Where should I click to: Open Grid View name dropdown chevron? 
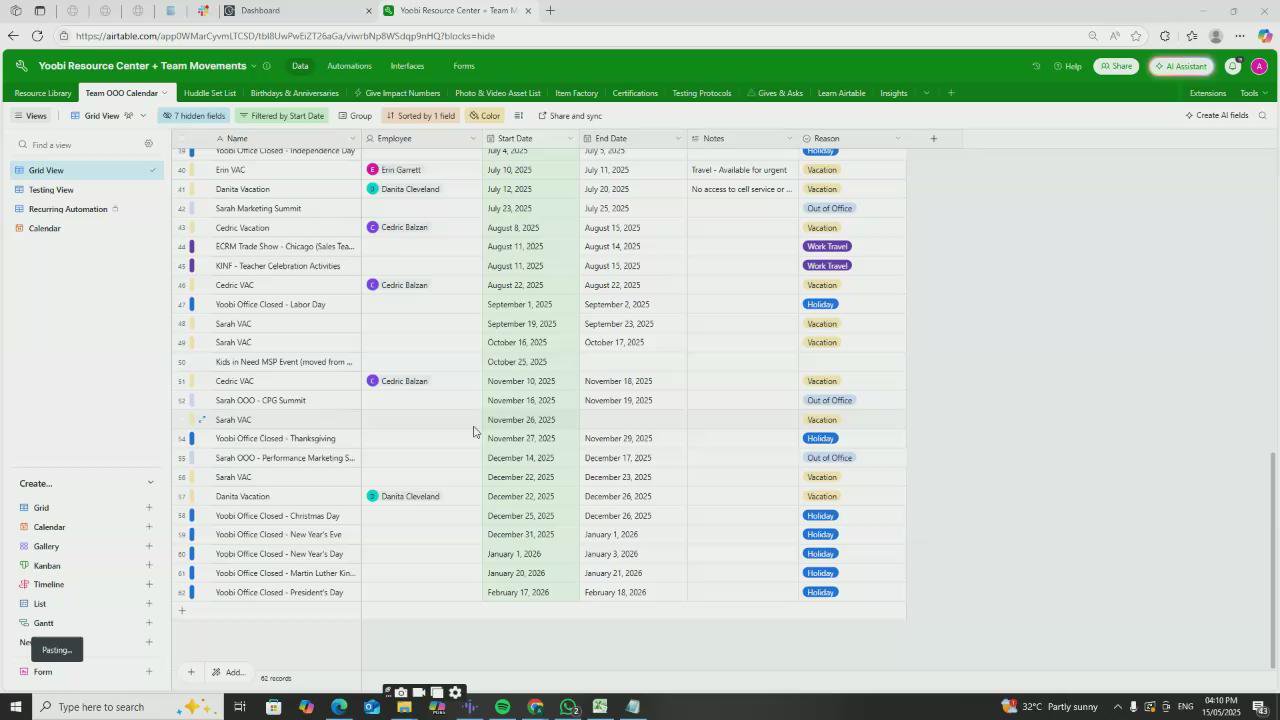point(143,116)
